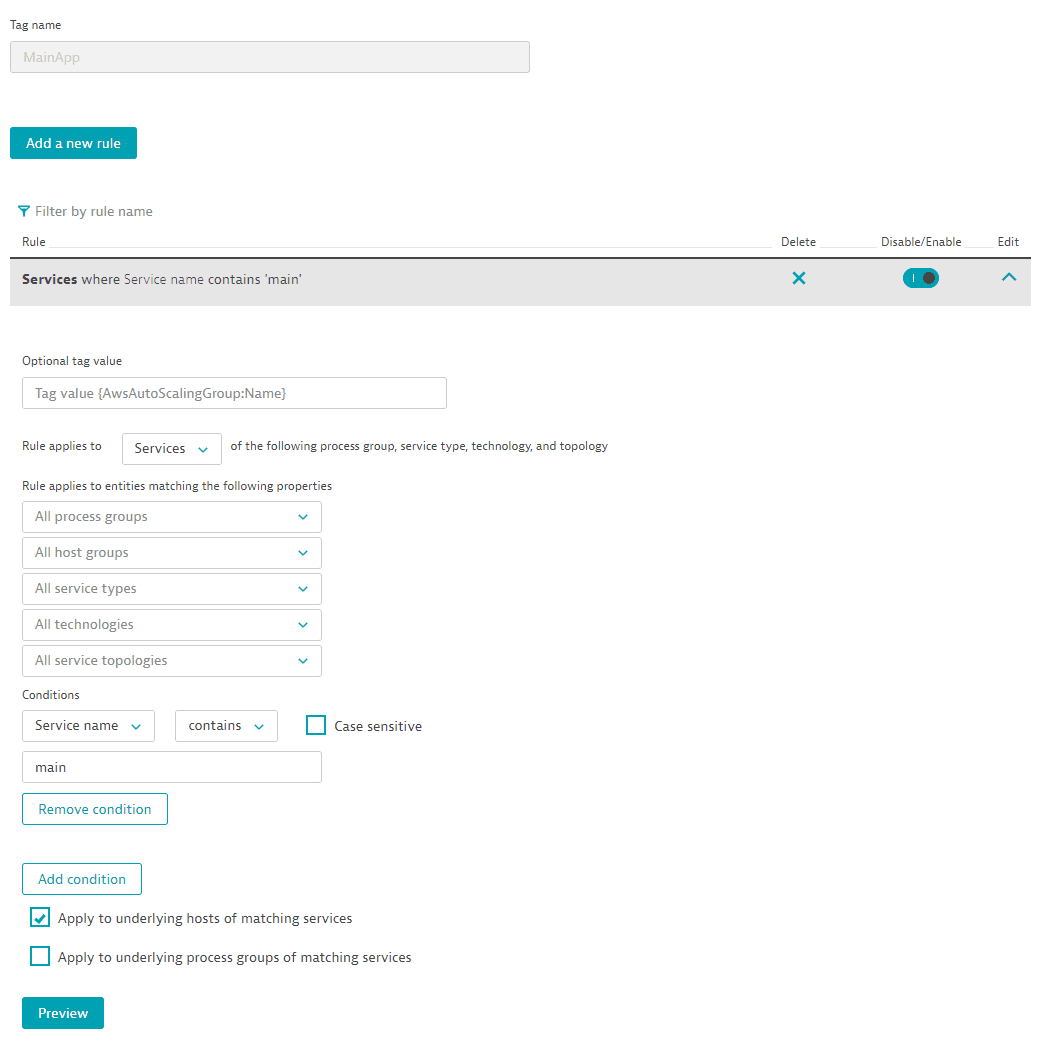Focus the Optional tag value field
Viewport: 1037px width, 1061px height.
pos(234,393)
